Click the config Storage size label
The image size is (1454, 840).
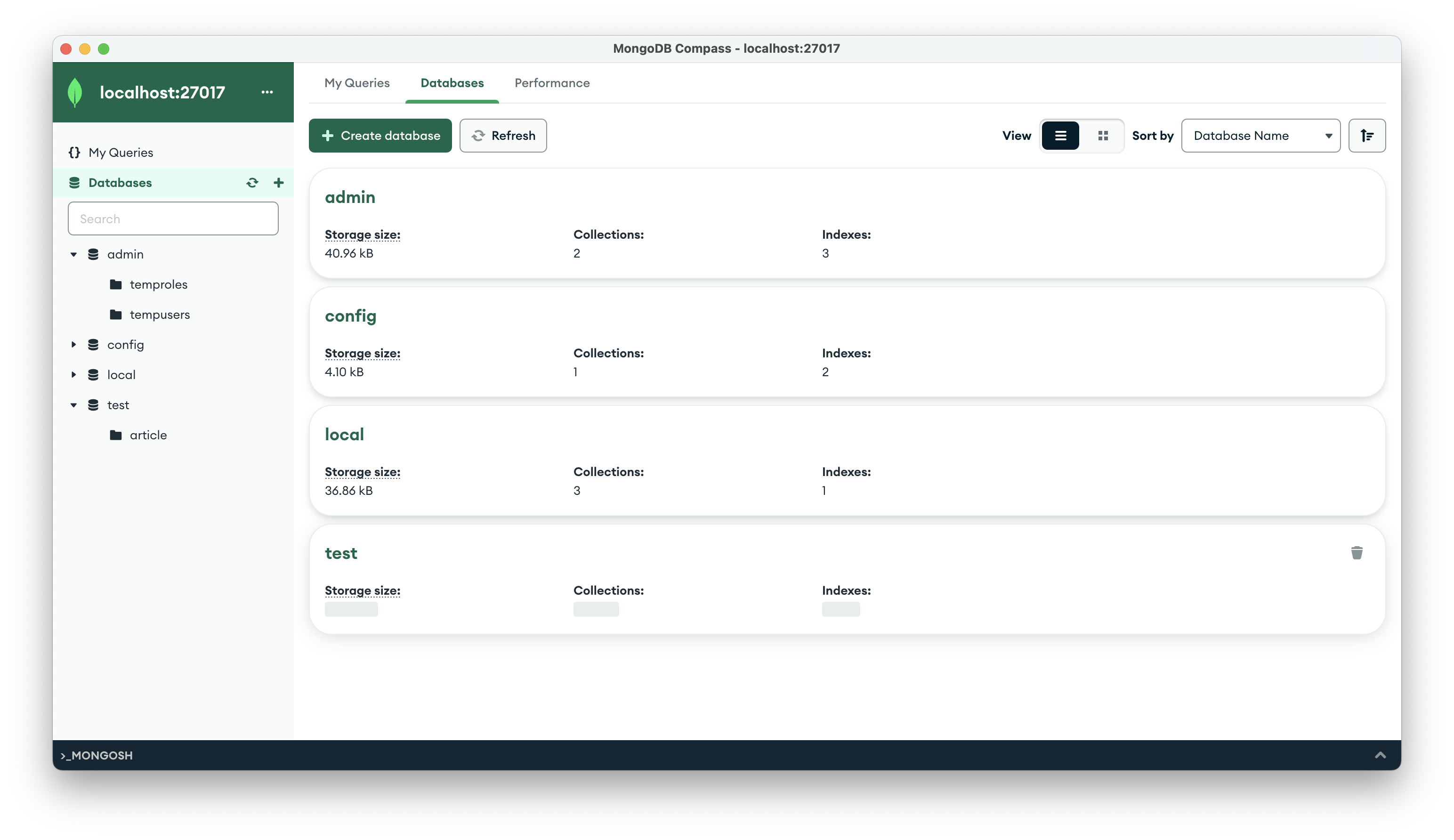click(x=362, y=354)
